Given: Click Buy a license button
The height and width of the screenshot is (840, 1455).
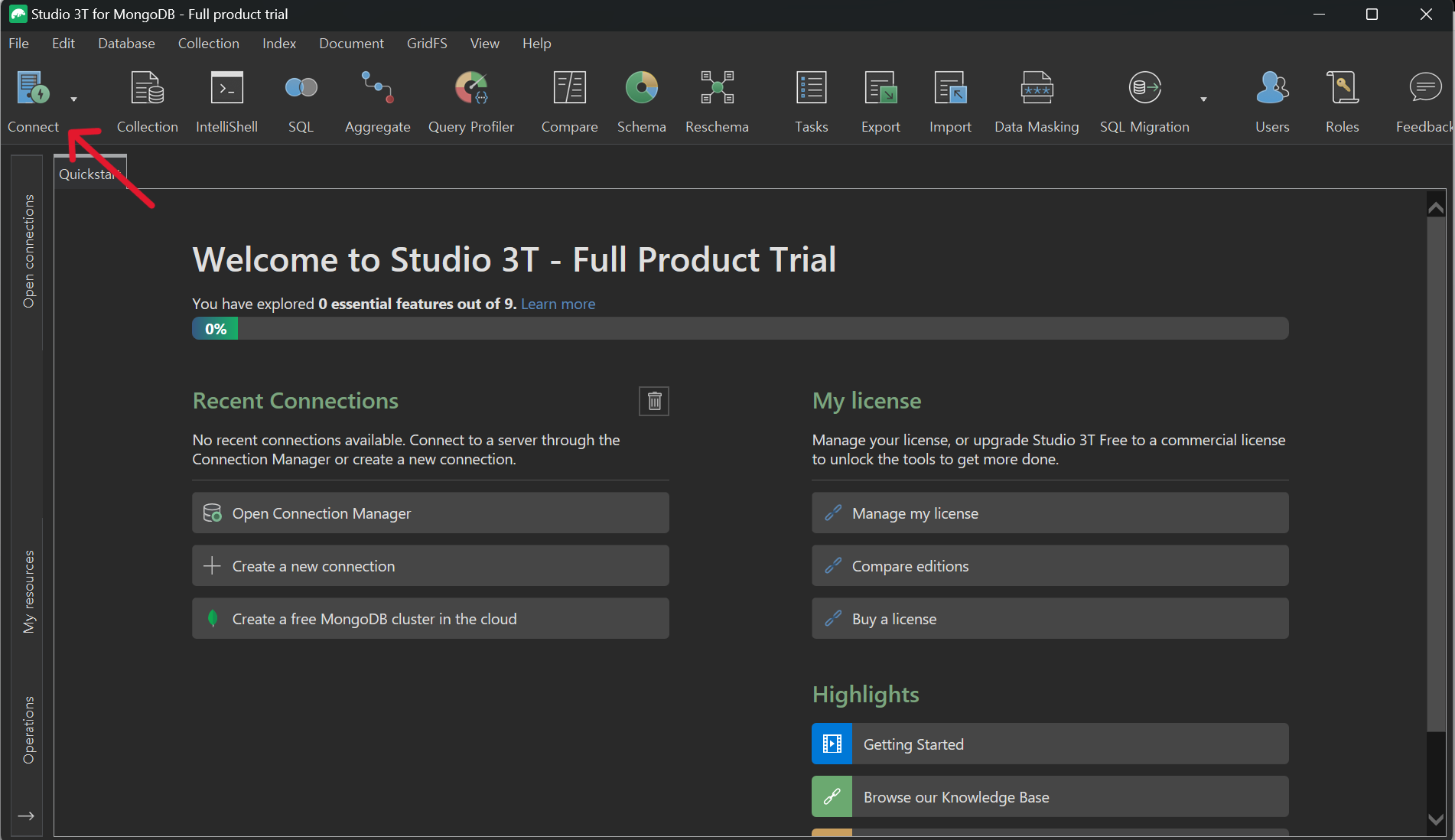Looking at the screenshot, I should 1050,618.
